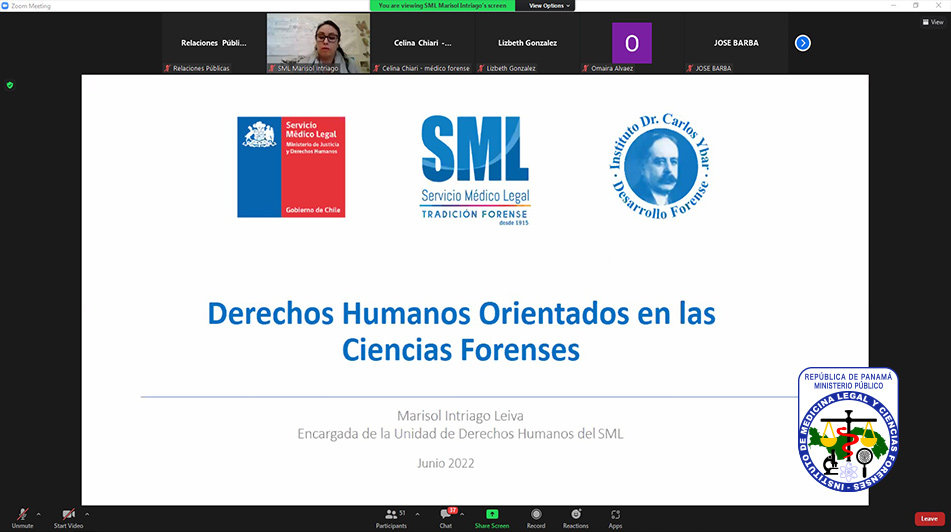
Task: Click the slide title Derechos Humanos Orientados
Action: point(462,331)
